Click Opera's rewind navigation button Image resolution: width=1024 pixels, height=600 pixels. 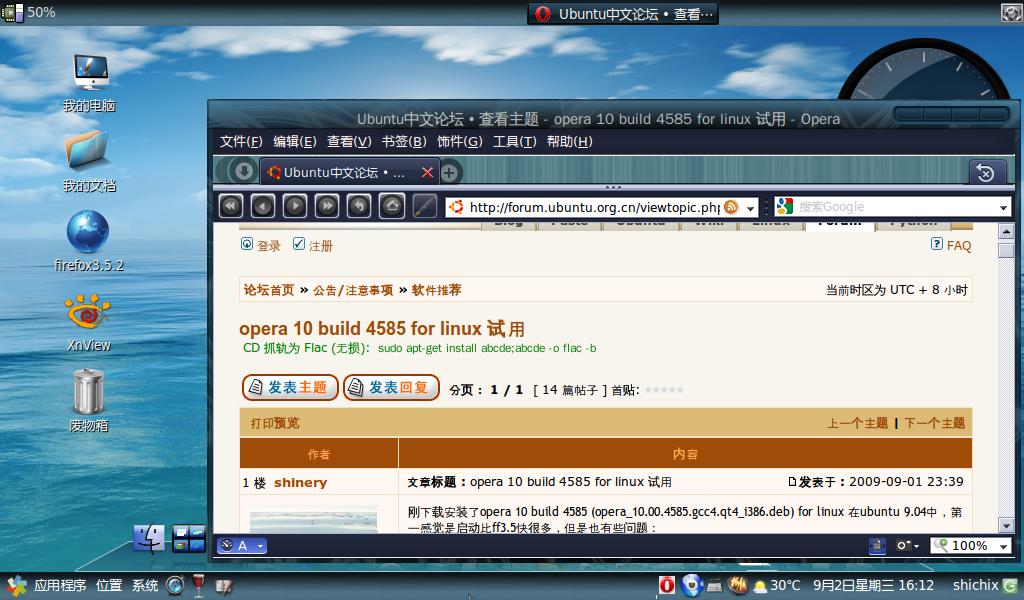pyautogui.click(x=231, y=206)
